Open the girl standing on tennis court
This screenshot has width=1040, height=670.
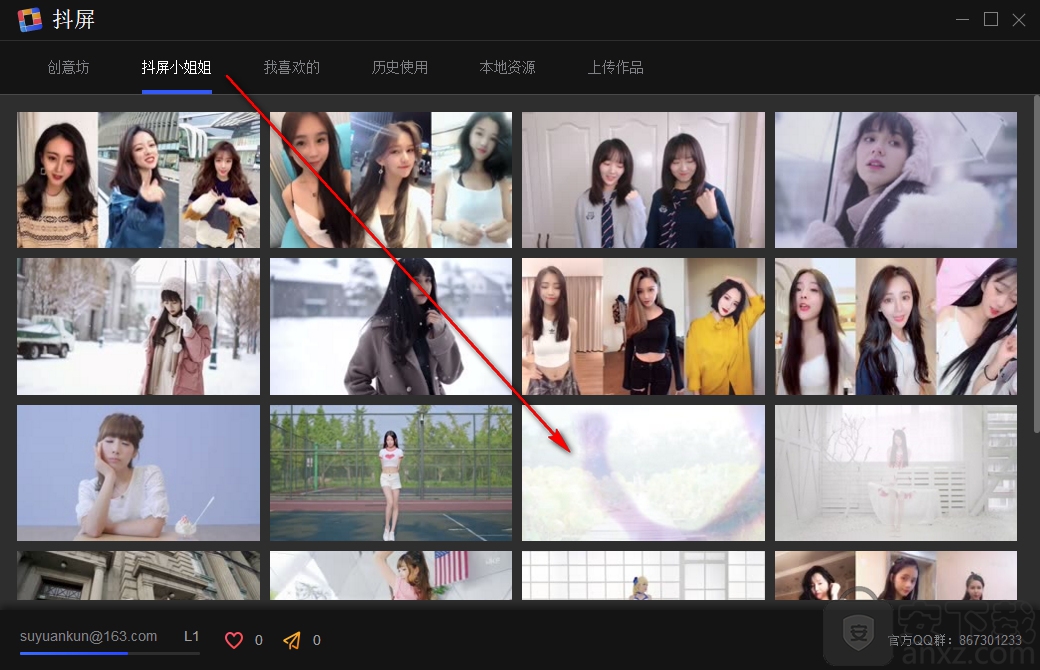(x=391, y=473)
